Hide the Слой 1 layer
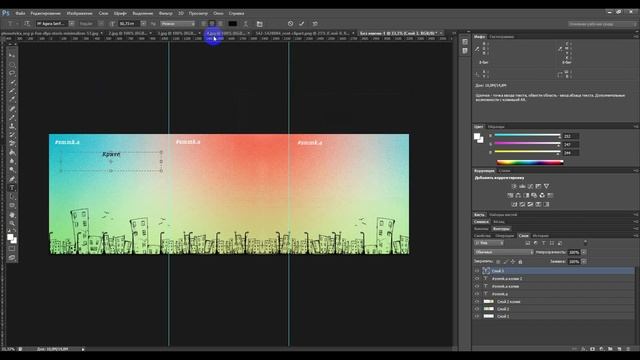Viewport: 640px width, 360px height. point(477,316)
